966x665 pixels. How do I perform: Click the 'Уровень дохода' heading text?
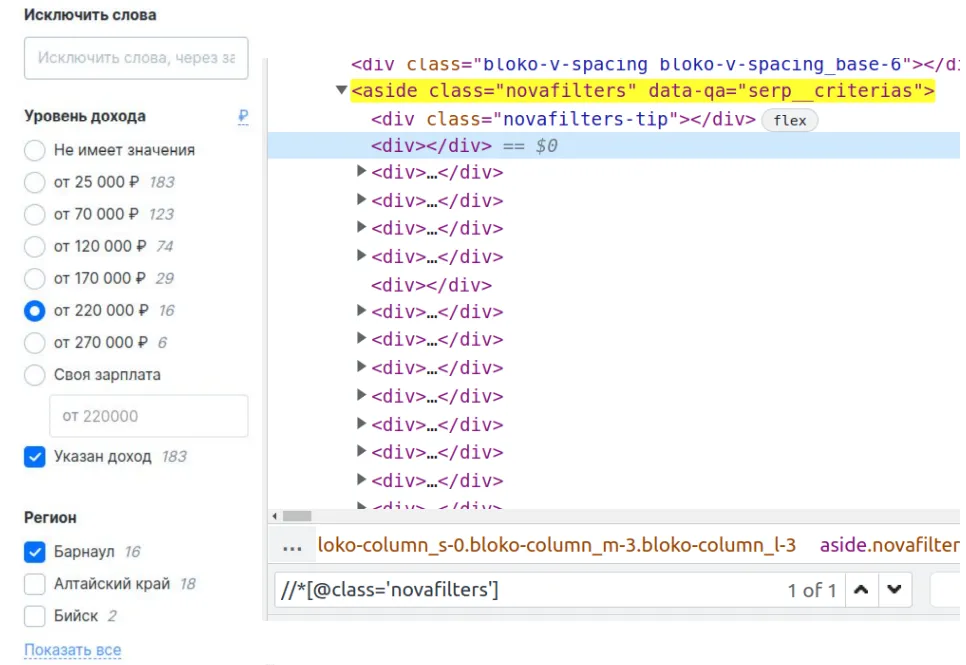[85, 116]
